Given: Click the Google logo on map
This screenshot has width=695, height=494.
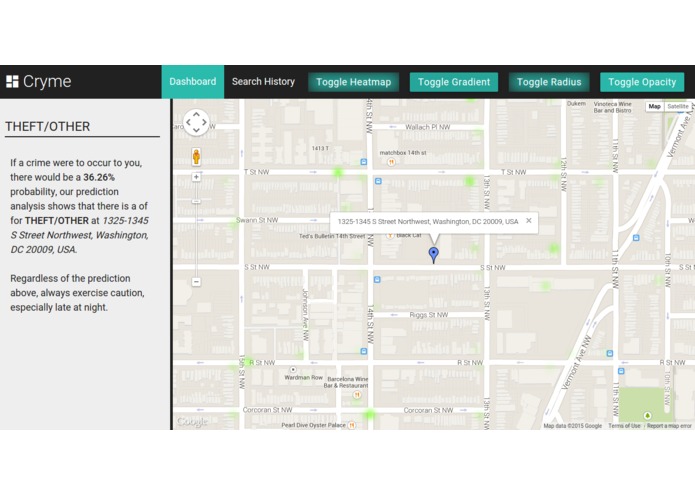Looking at the screenshot, I should click(x=192, y=421).
